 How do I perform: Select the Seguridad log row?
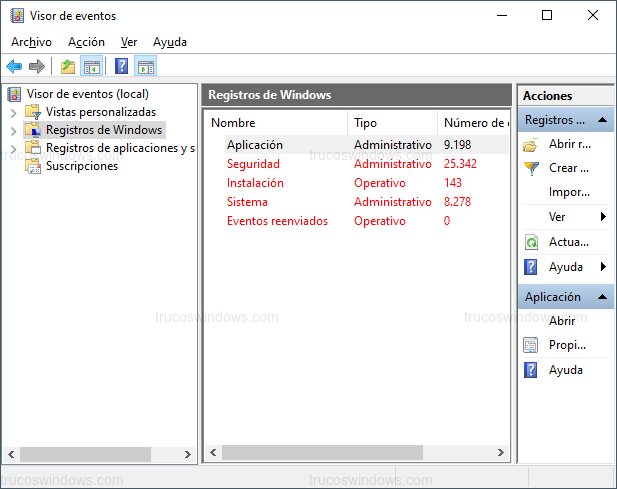[x=253, y=164]
